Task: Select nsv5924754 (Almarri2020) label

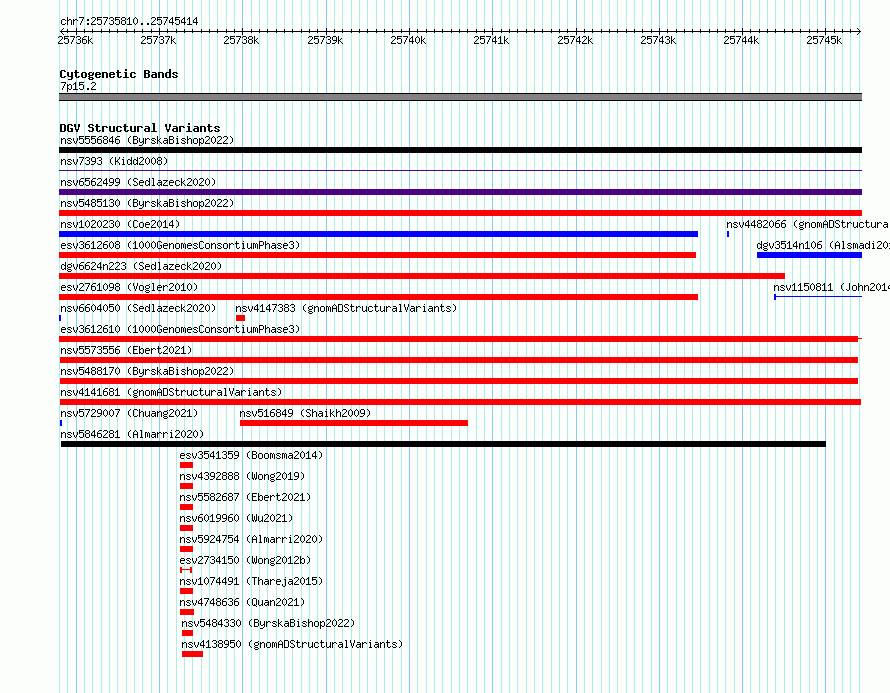Action: click(251, 539)
